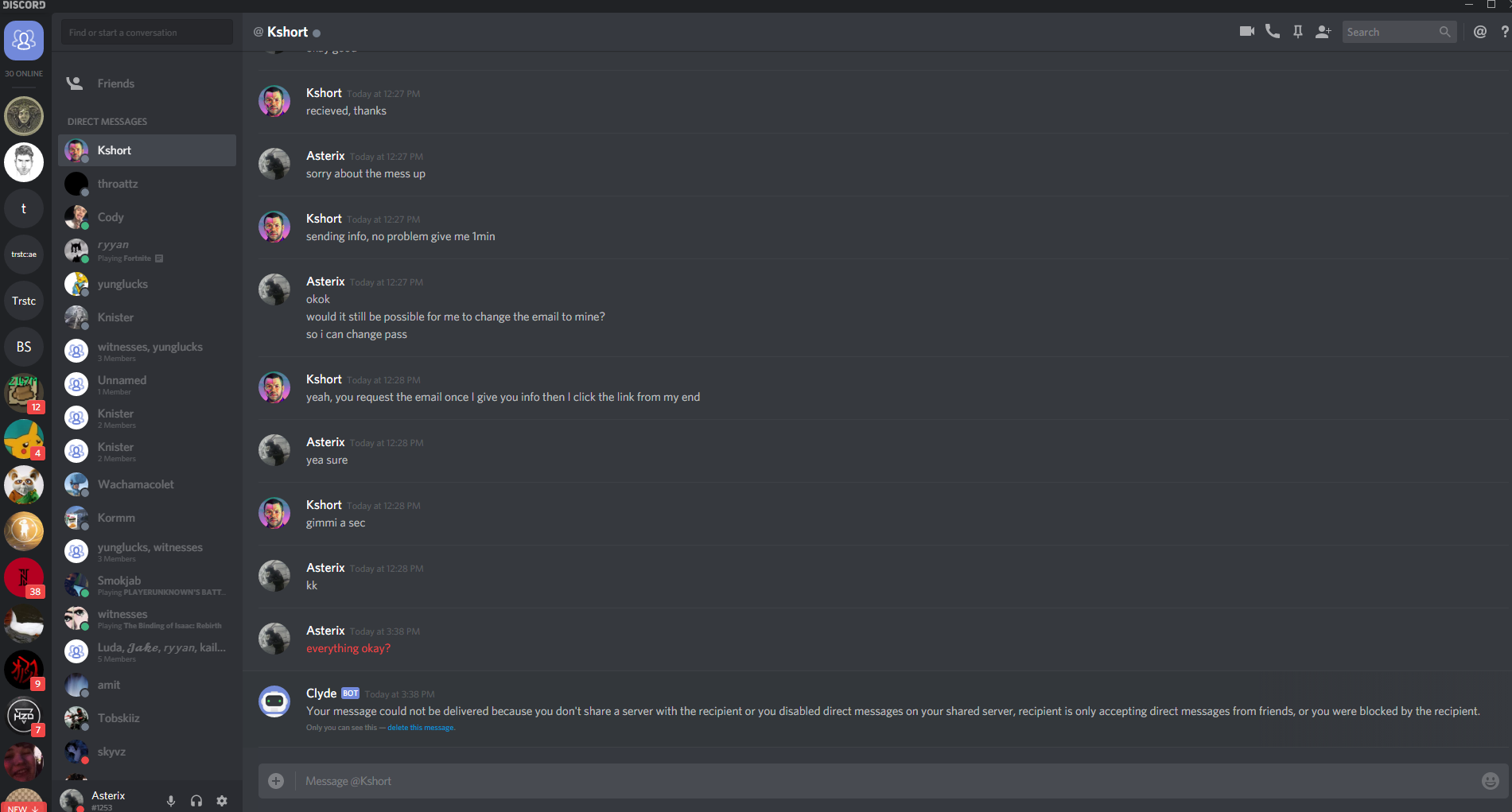
Task: Open the Trstc server
Action: pyautogui.click(x=24, y=301)
